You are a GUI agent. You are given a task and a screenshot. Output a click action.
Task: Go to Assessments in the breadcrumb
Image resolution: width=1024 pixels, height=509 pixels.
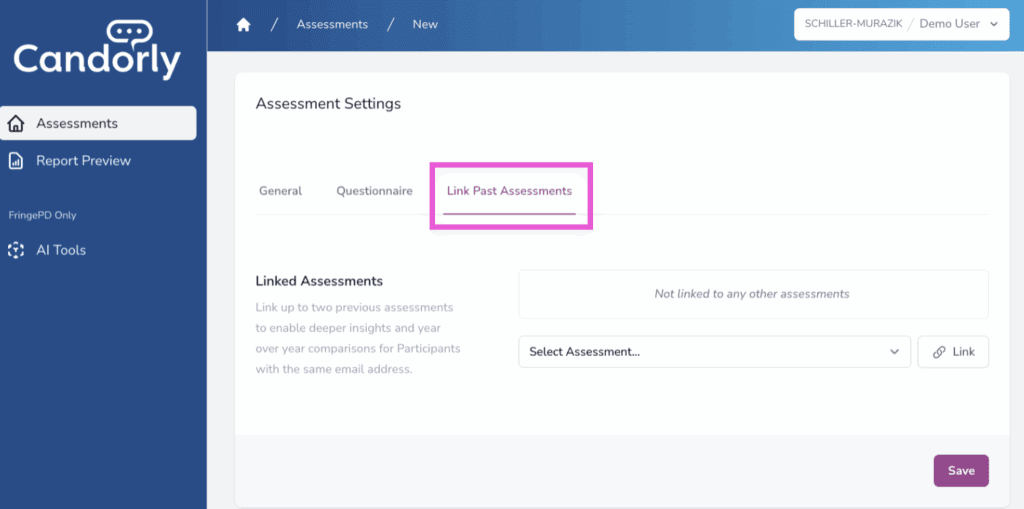tap(332, 25)
